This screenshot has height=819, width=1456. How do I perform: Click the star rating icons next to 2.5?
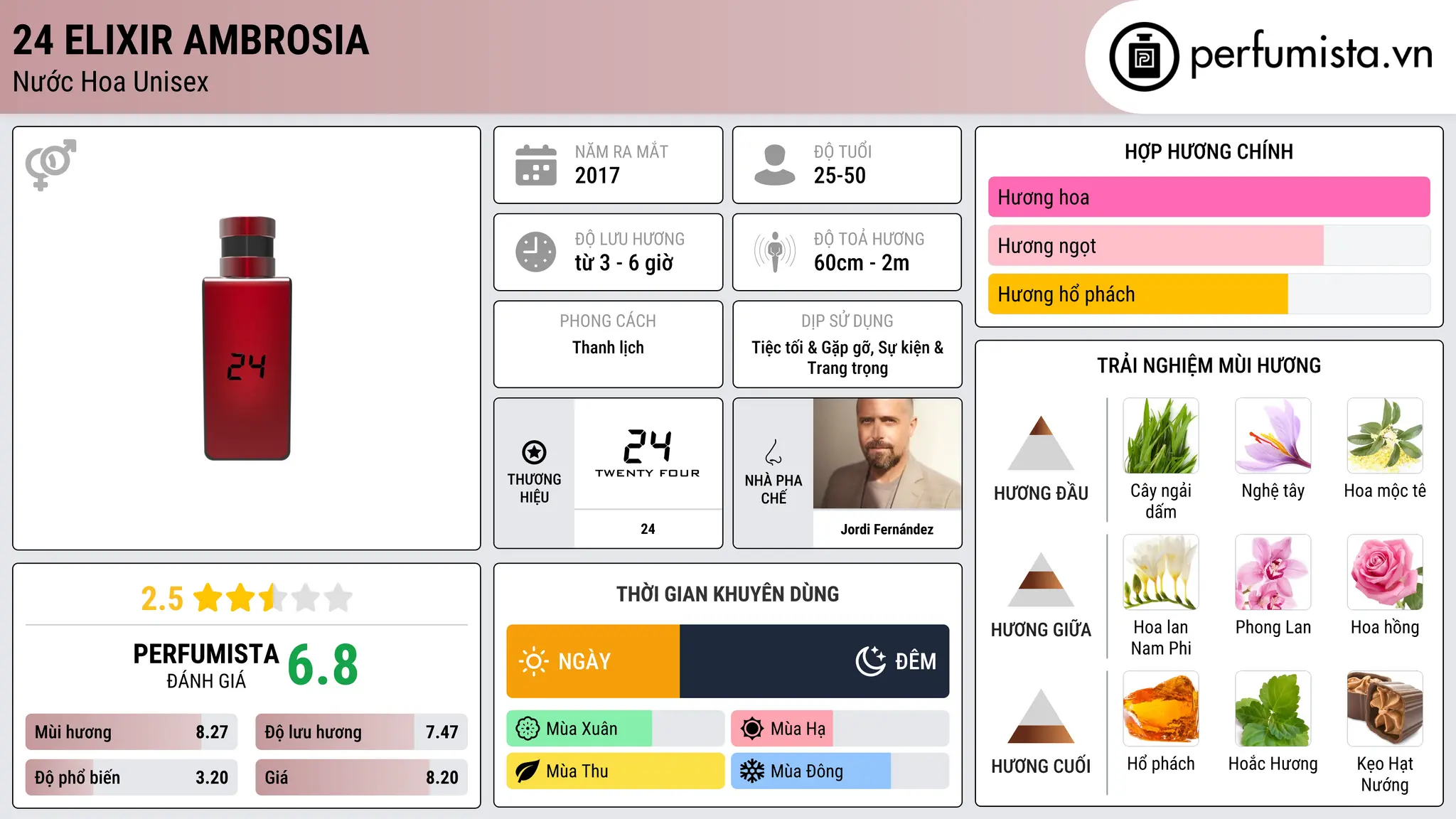point(273,598)
